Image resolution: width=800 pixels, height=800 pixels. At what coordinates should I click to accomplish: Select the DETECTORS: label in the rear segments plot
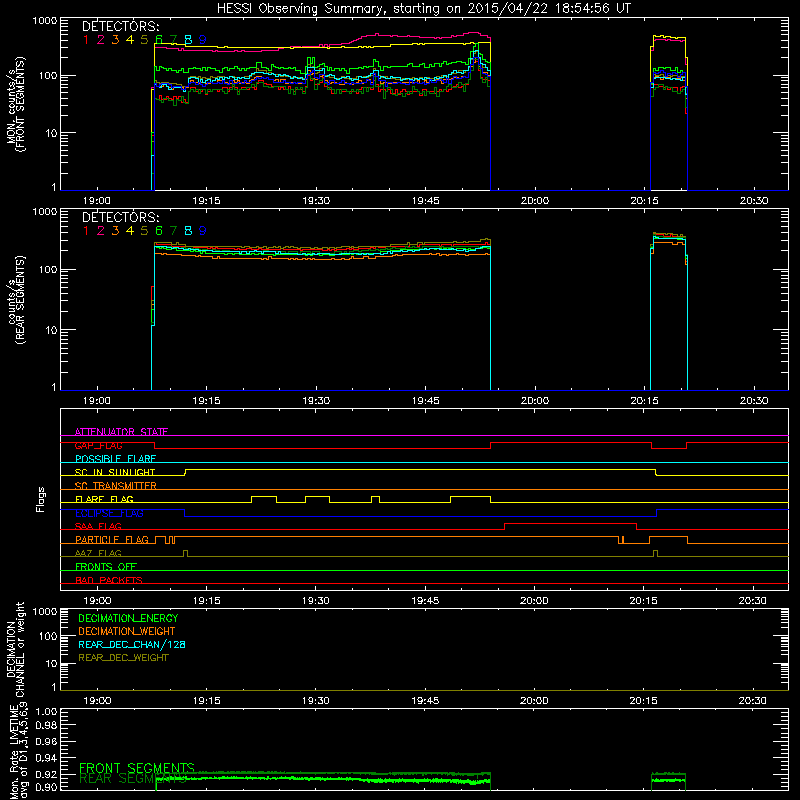[x=120, y=218]
